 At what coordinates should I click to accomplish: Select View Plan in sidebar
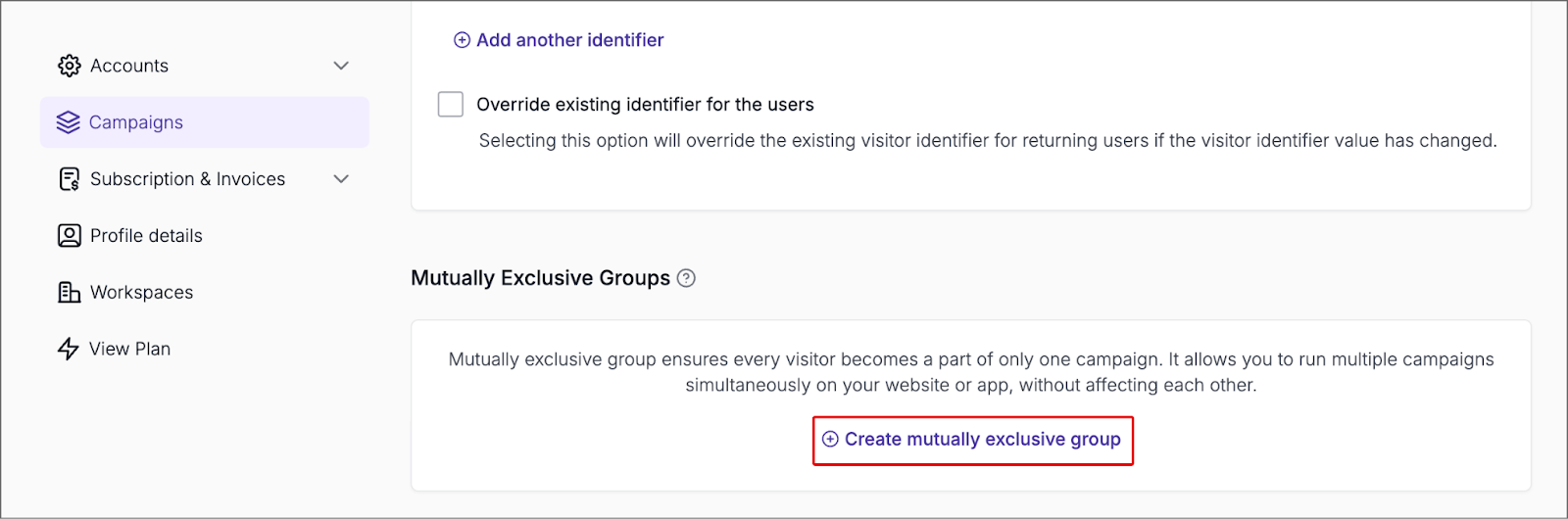tap(129, 349)
